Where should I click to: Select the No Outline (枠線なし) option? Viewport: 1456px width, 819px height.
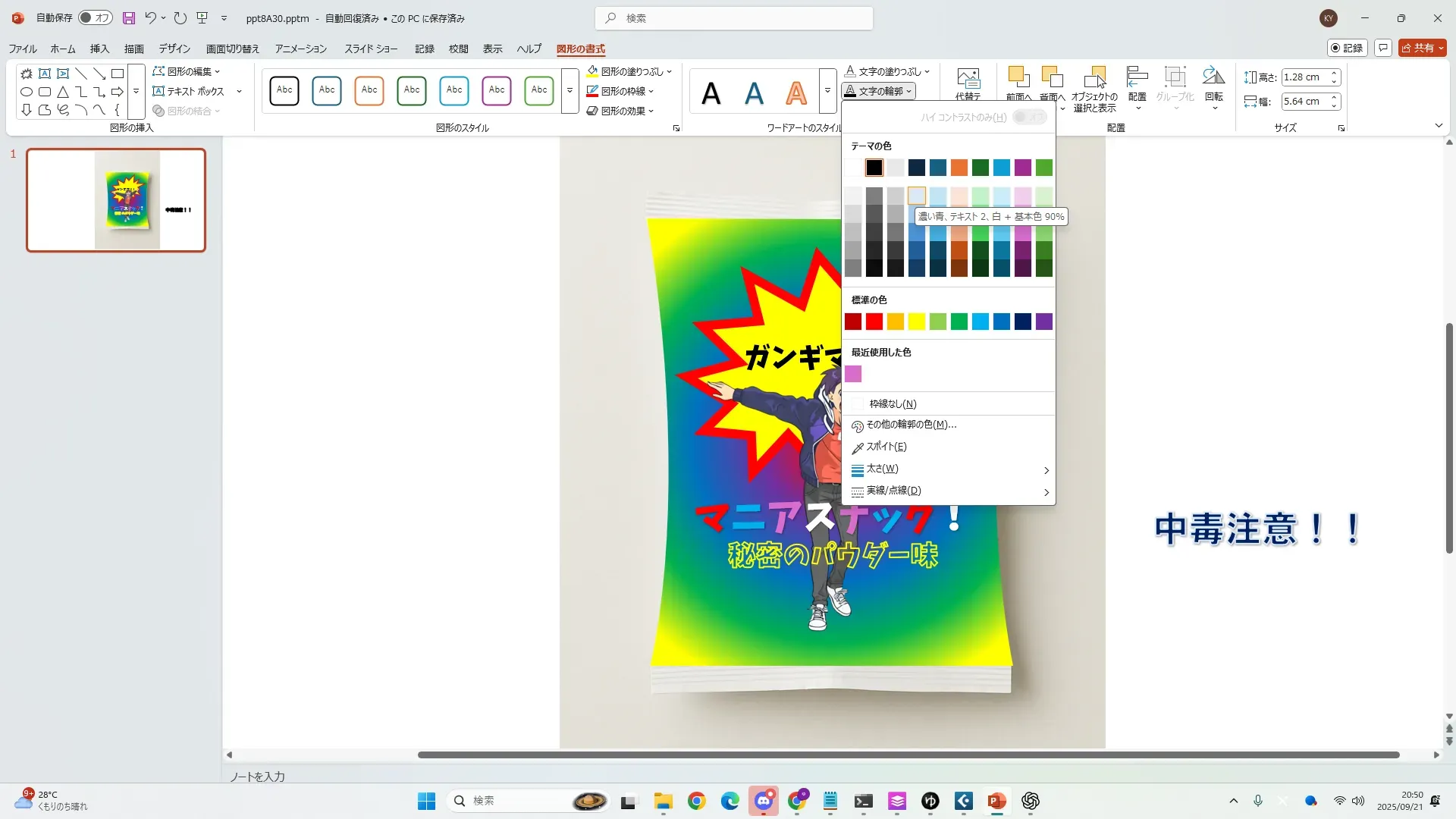click(x=892, y=404)
